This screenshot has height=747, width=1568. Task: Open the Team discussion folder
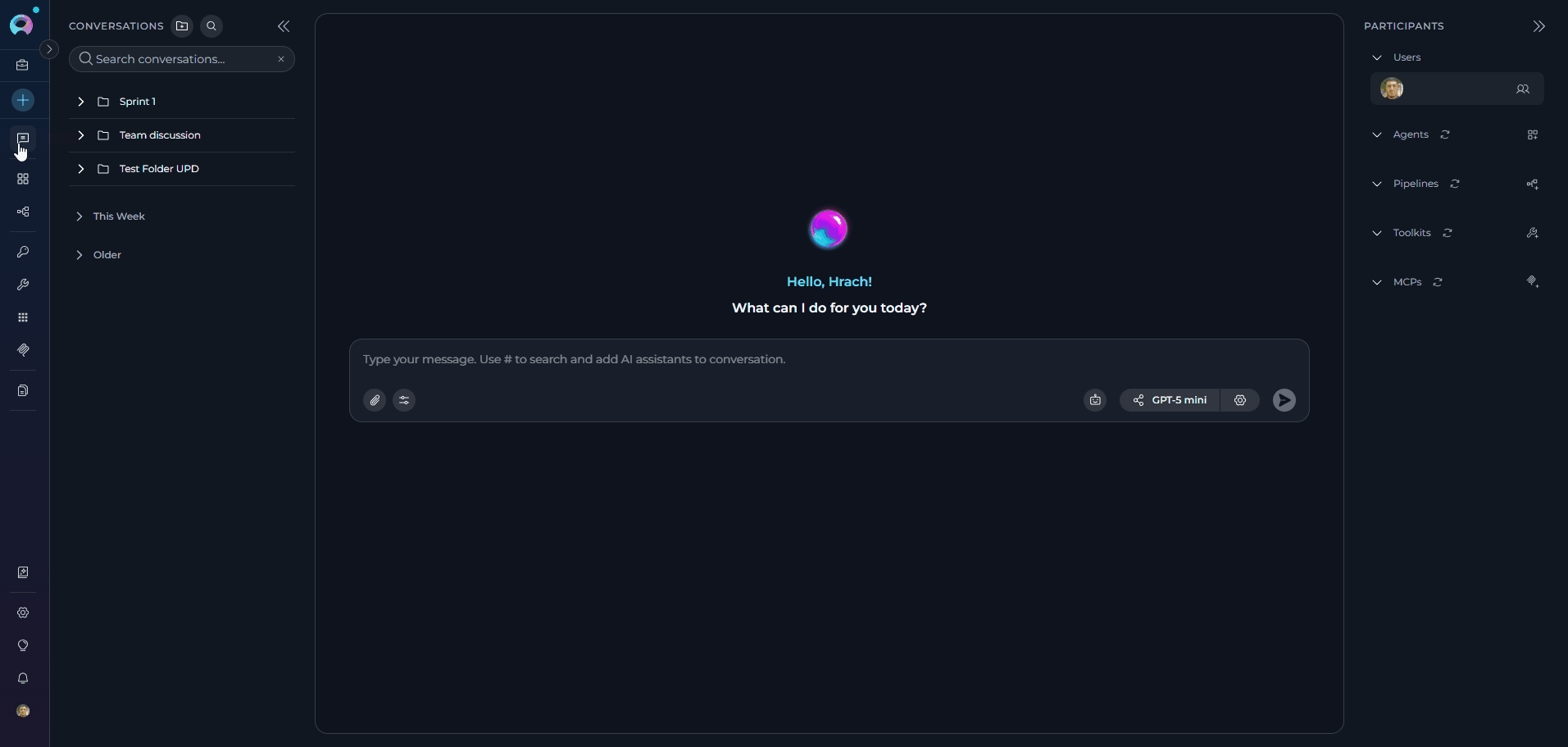159,134
